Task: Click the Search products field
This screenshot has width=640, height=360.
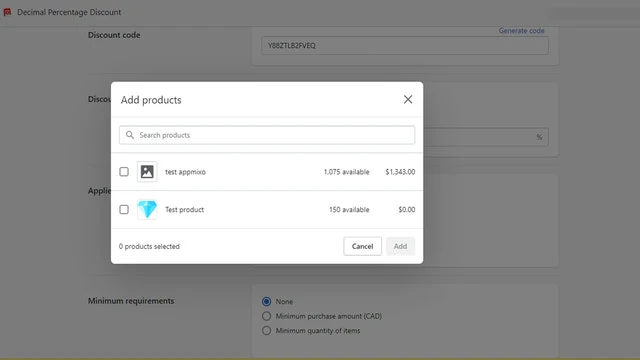Action: (267, 135)
